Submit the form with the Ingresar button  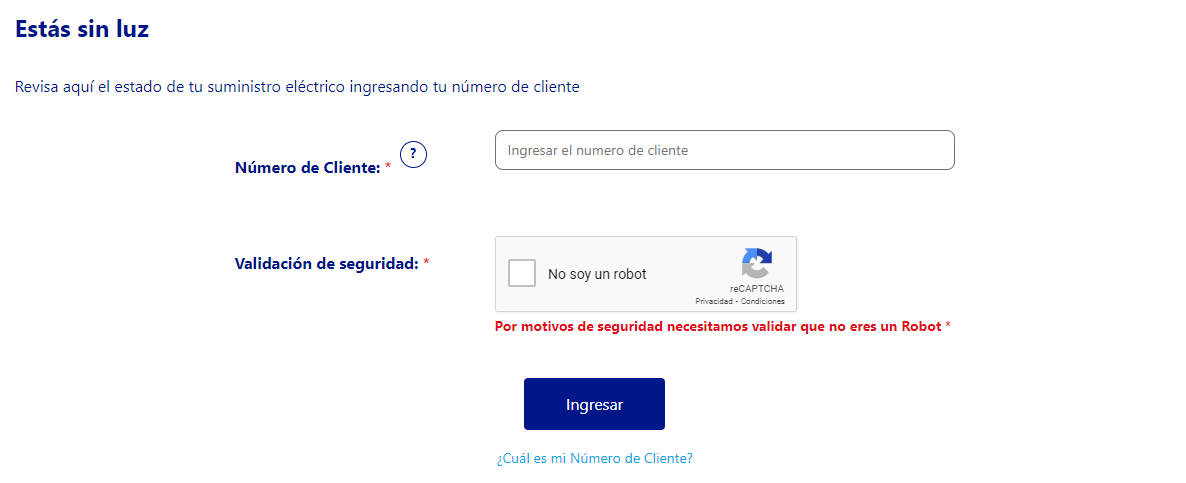595,404
